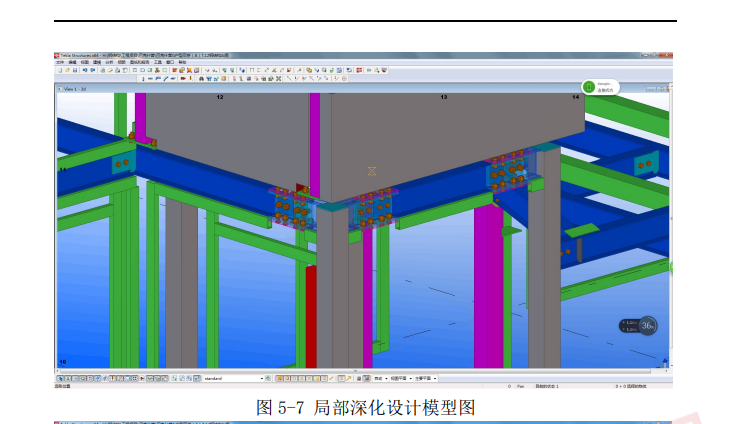756x424 pixels.
Task: Toggle the first selection switch in the bottom toolbar
Action: 62,379
